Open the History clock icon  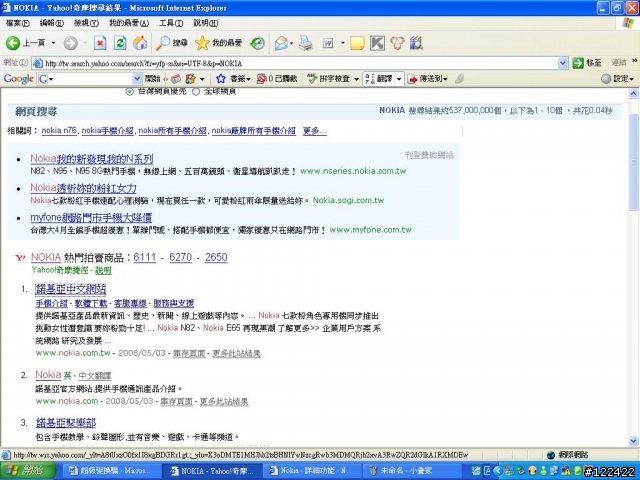point(258,43)
